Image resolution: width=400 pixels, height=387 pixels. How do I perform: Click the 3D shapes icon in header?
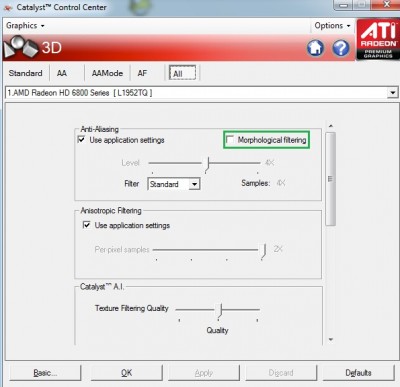20,47
